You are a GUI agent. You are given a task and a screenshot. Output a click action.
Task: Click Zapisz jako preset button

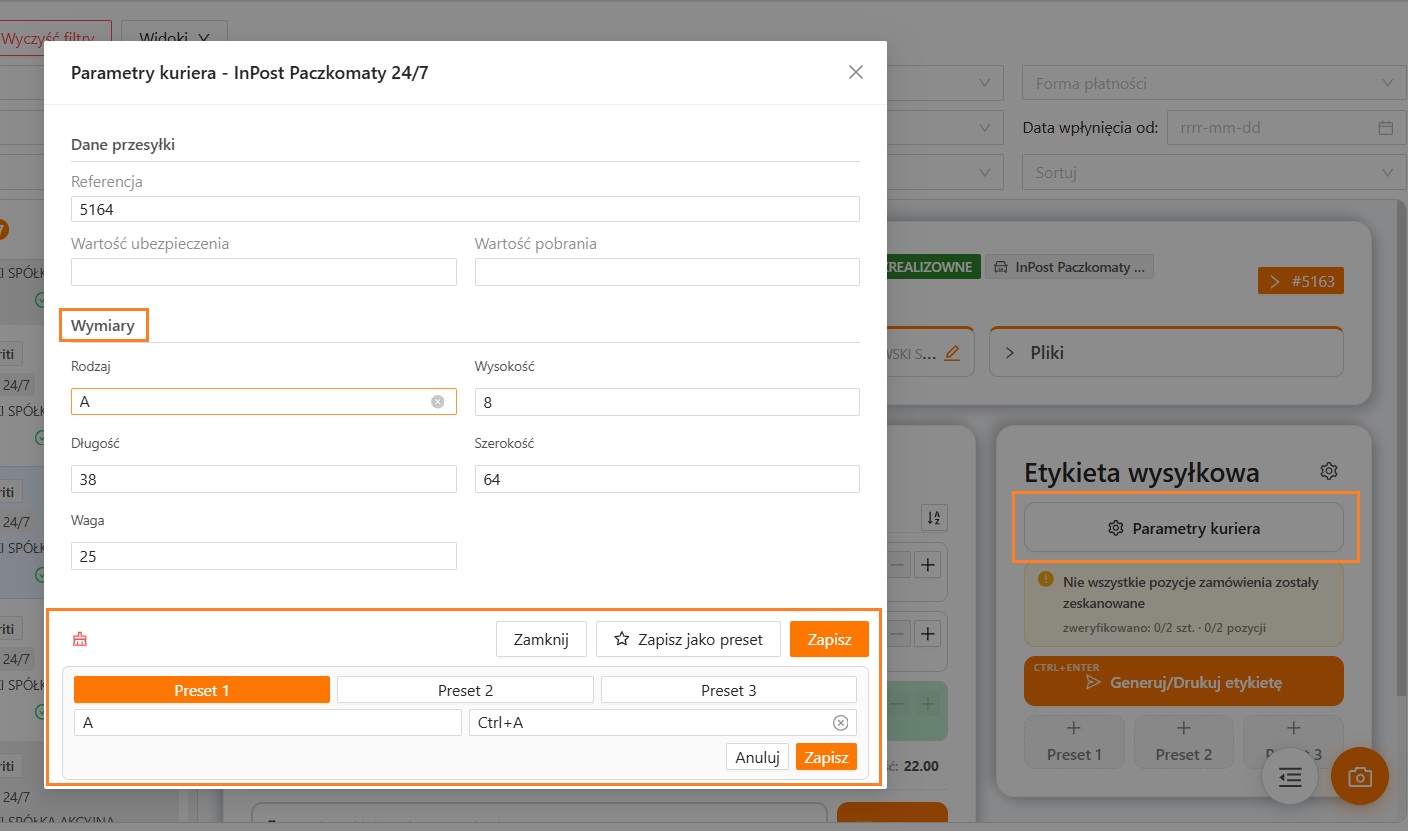tap(688, 640)
